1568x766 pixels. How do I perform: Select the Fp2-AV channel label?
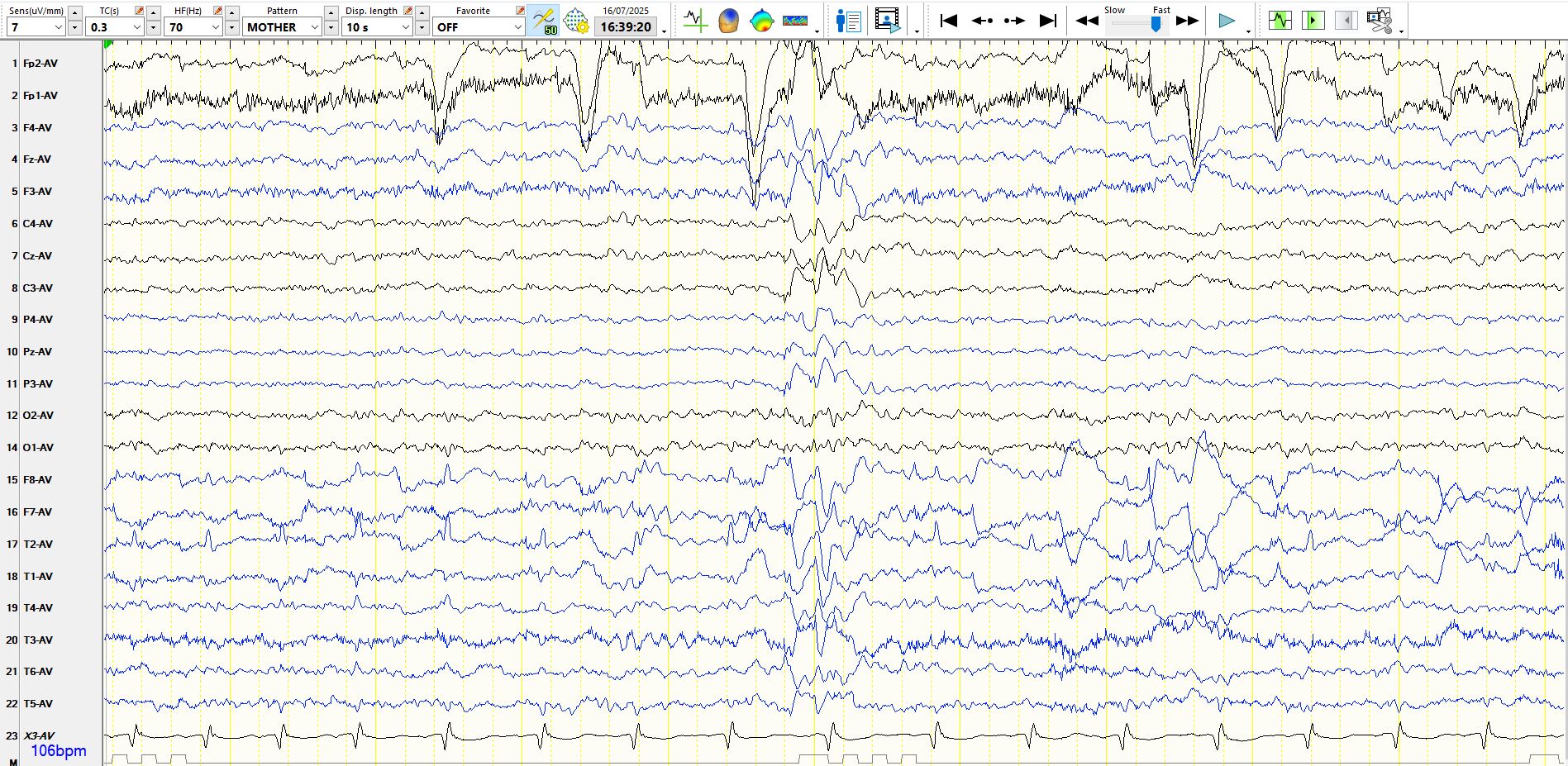(41, 63)
